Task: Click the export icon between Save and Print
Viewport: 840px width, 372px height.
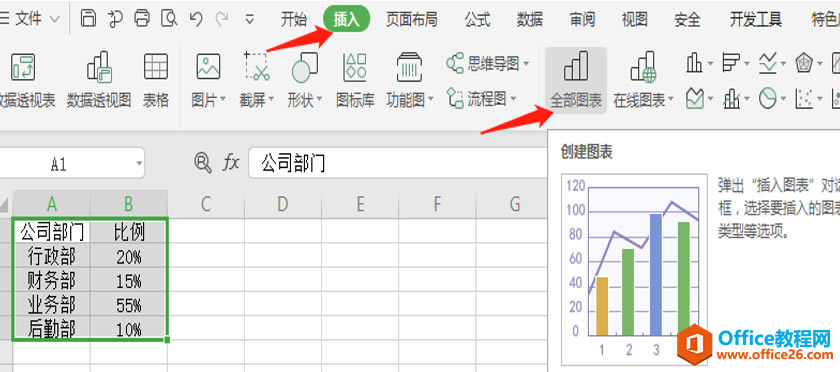Action: [115, 19]
